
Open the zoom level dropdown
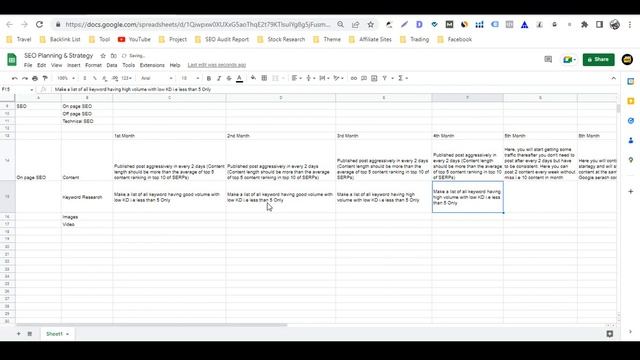click(66, 78)
